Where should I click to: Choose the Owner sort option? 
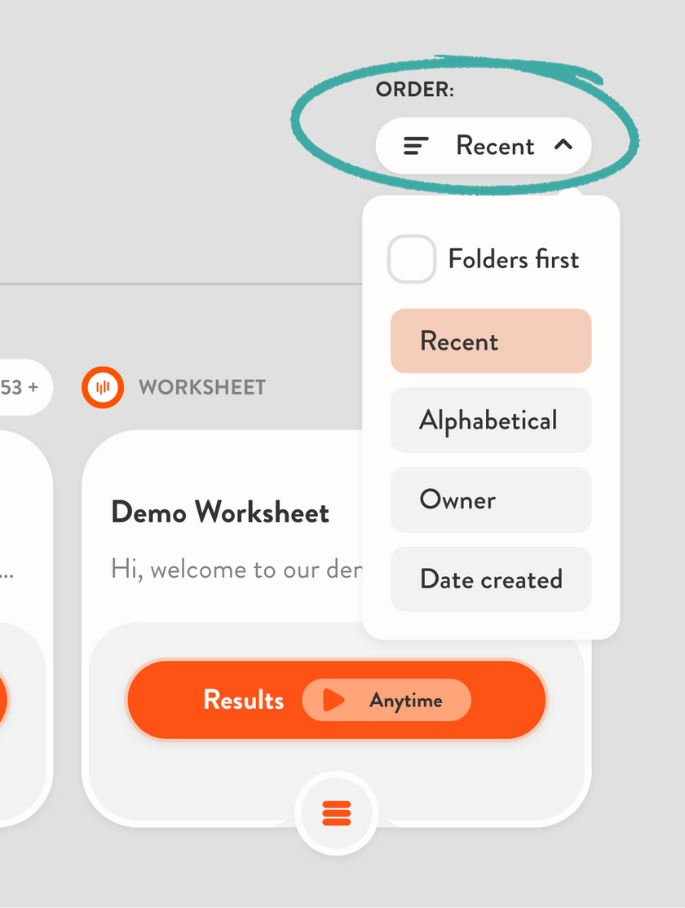(490, 500)
